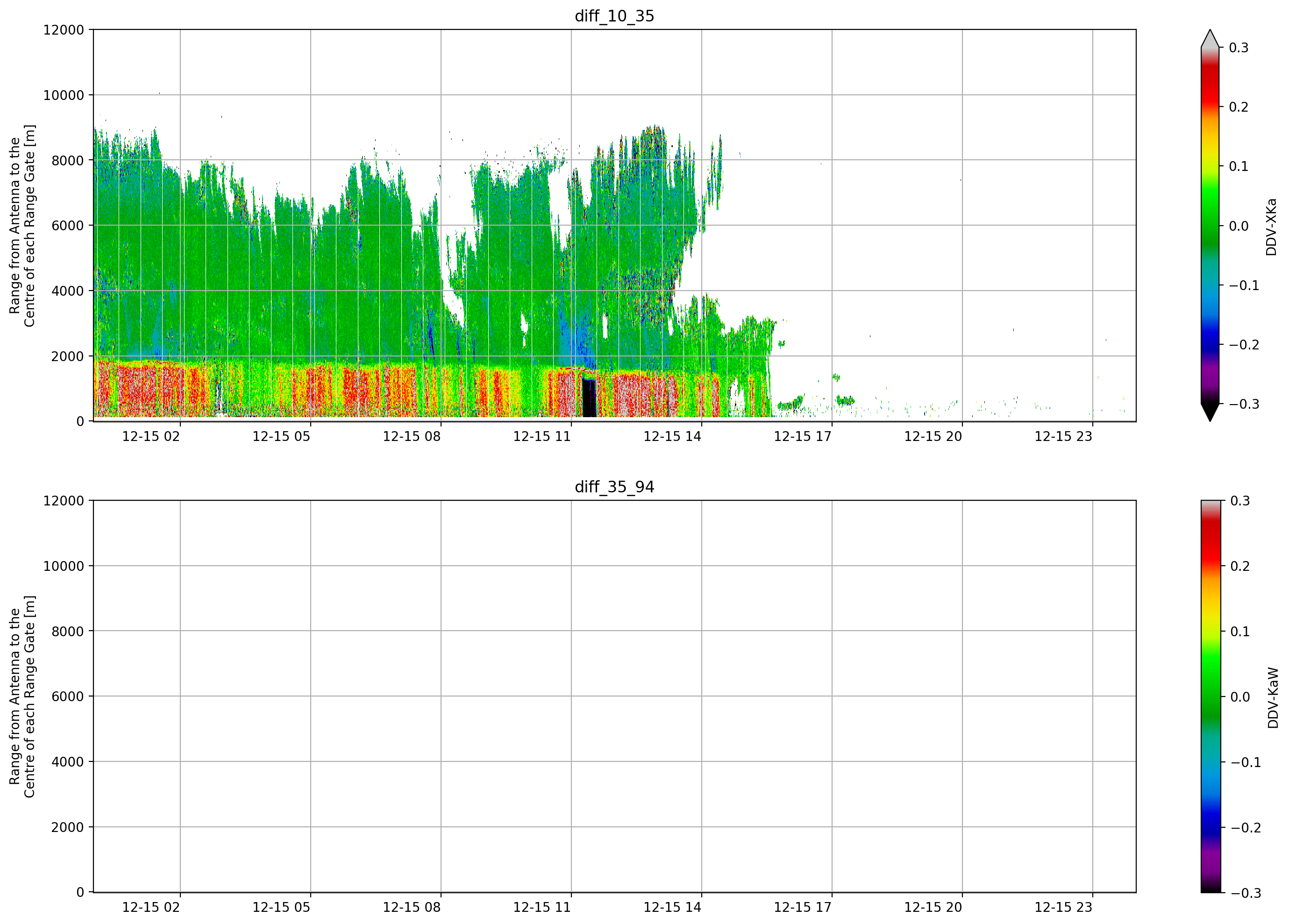Click the 0.0 tick on DDV-KaW colorbar
Screen dimensions: 1289x924
(1240, 697)
